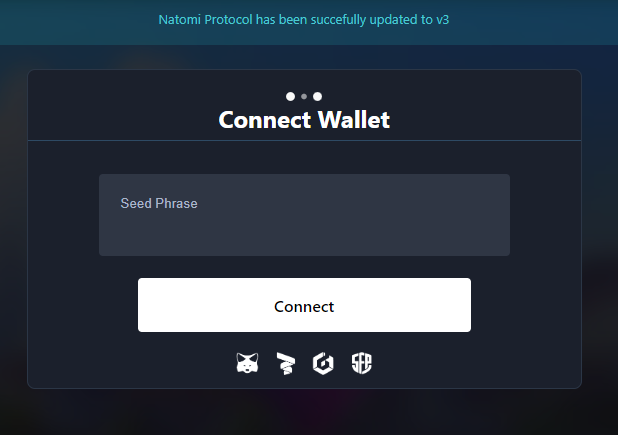Viewport: 618px width, 435px height.
Task: Click the word 'Phrase' in the input
Action: 177,203
